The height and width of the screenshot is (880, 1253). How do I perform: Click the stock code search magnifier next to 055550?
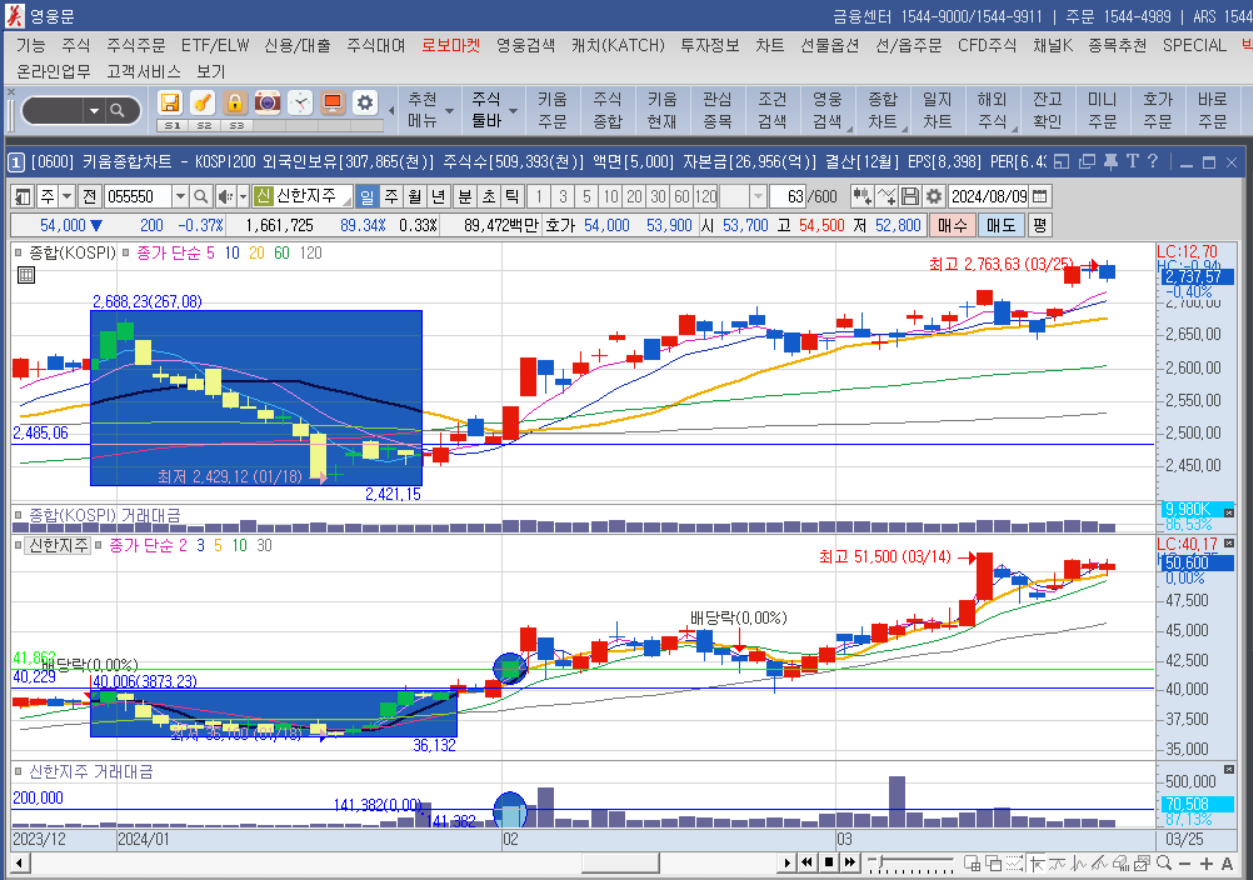[200, 196]
